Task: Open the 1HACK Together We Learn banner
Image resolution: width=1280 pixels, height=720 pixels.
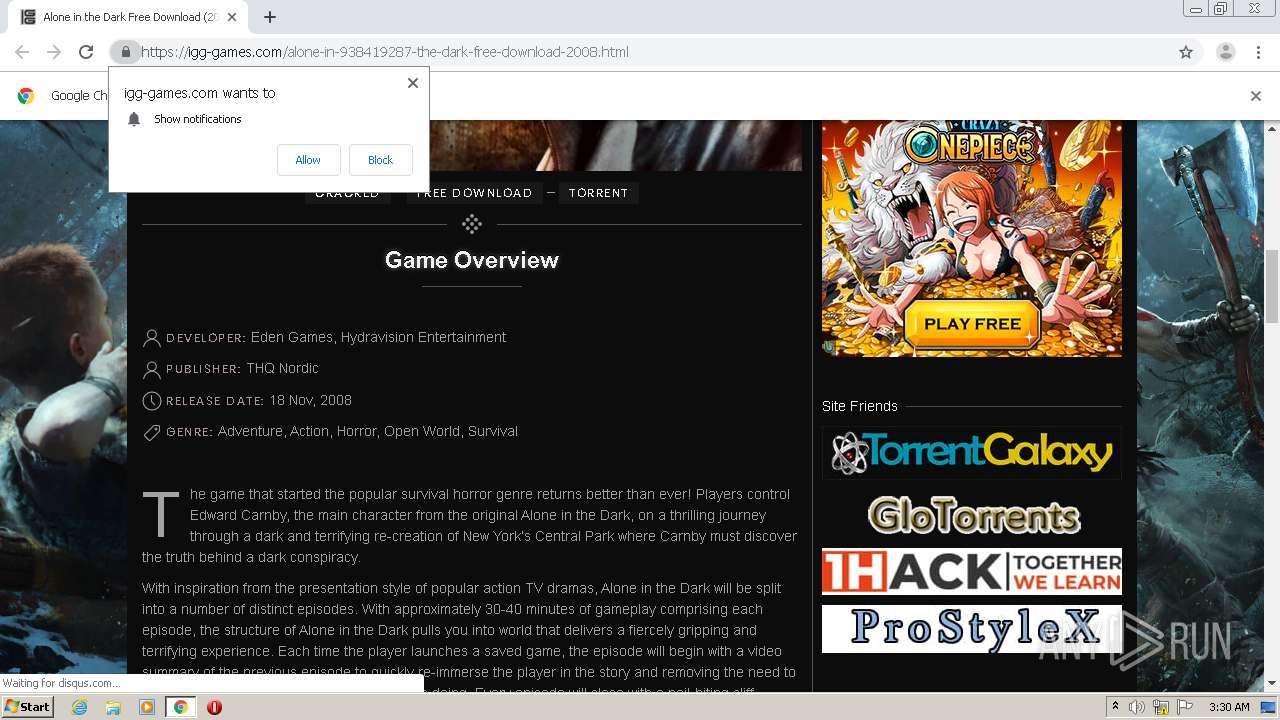Action: [972, 571]
